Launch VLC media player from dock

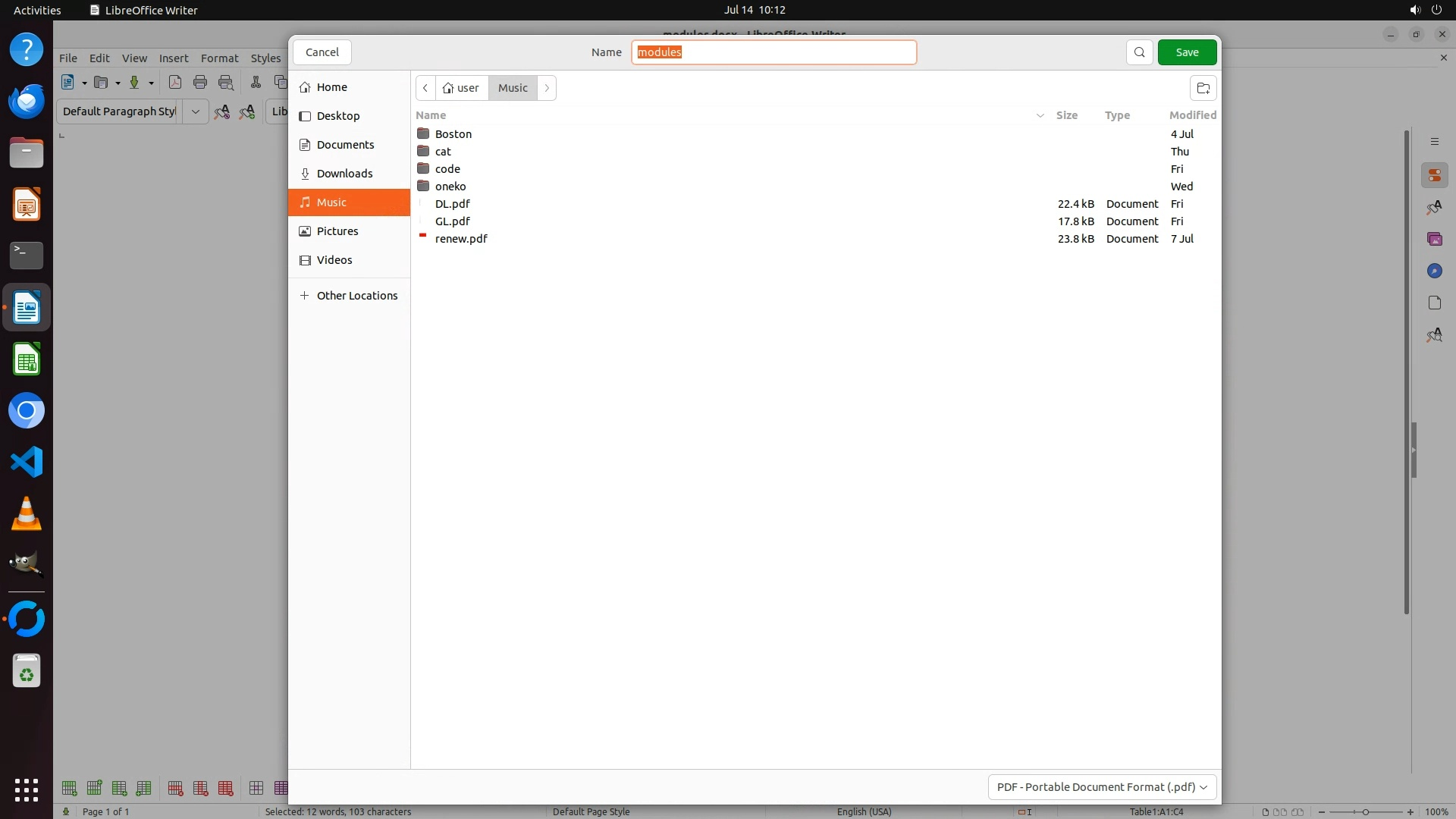pos(27,514)
